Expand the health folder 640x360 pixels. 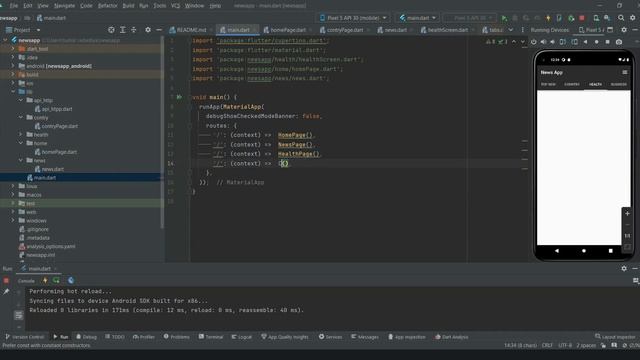point(21,134)
